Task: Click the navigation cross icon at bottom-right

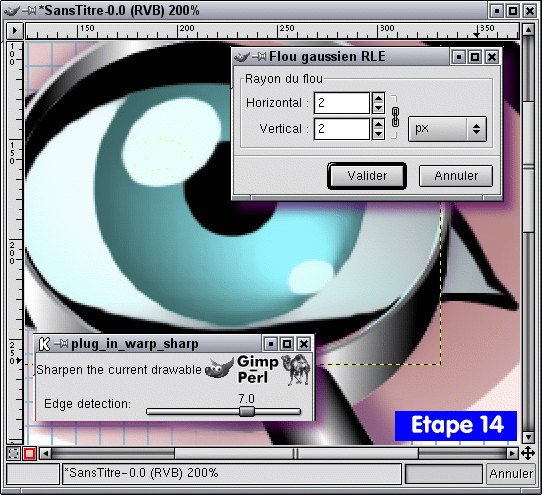Action: 528,453
